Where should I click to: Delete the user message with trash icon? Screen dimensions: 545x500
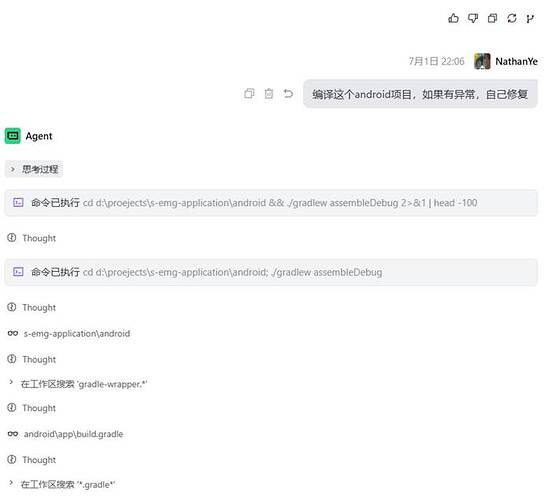269,93
